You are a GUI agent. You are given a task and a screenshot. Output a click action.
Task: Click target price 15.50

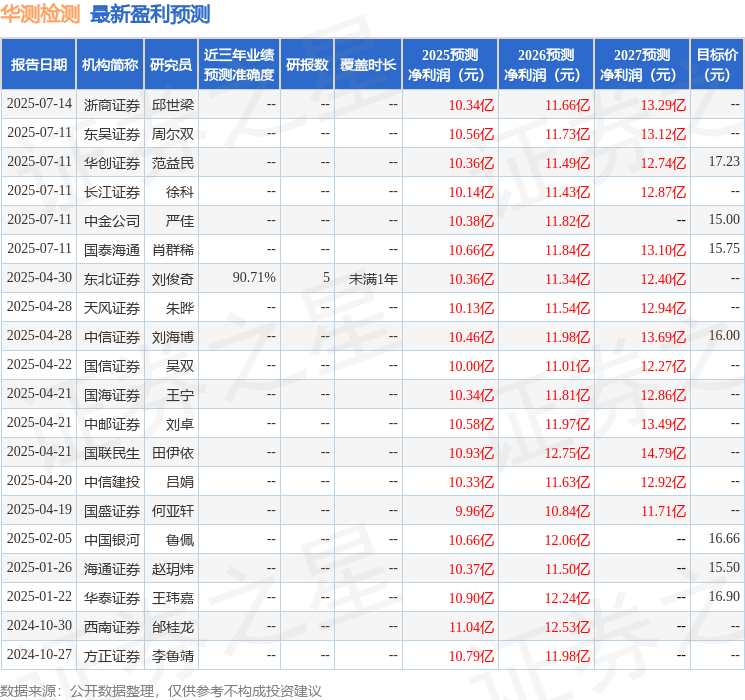[x=724, y=567]
